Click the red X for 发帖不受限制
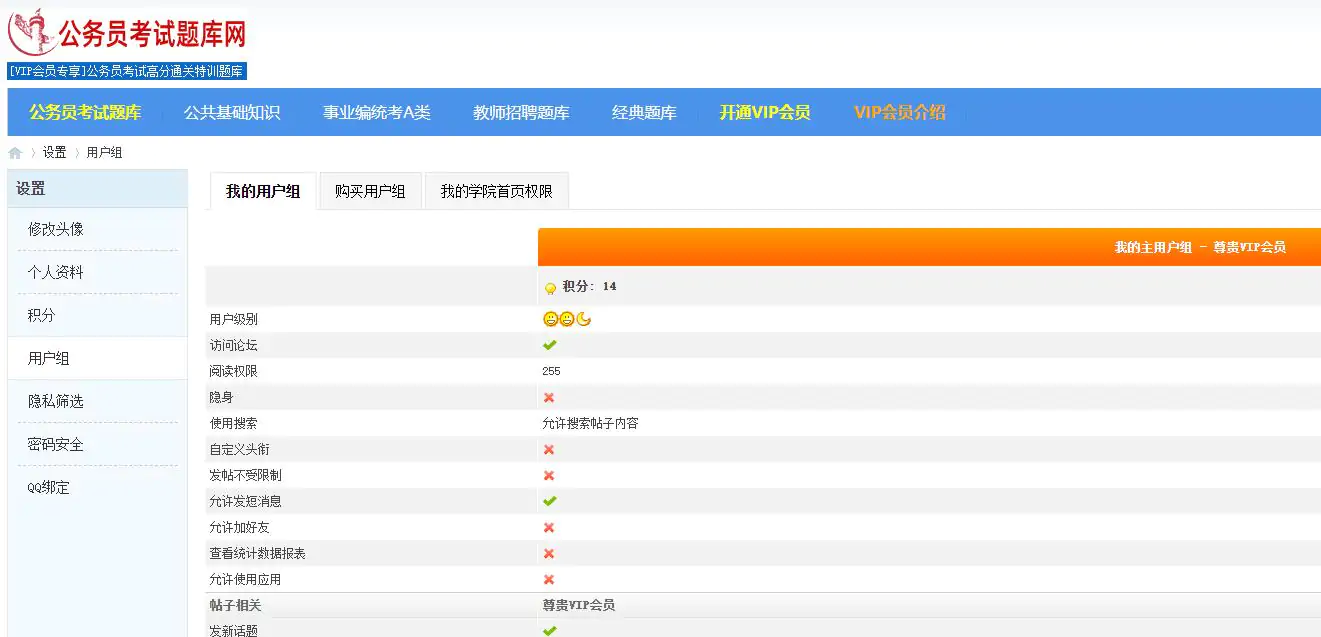The height and width of the screenshot is (637, 1321). (x=549, y=475)
